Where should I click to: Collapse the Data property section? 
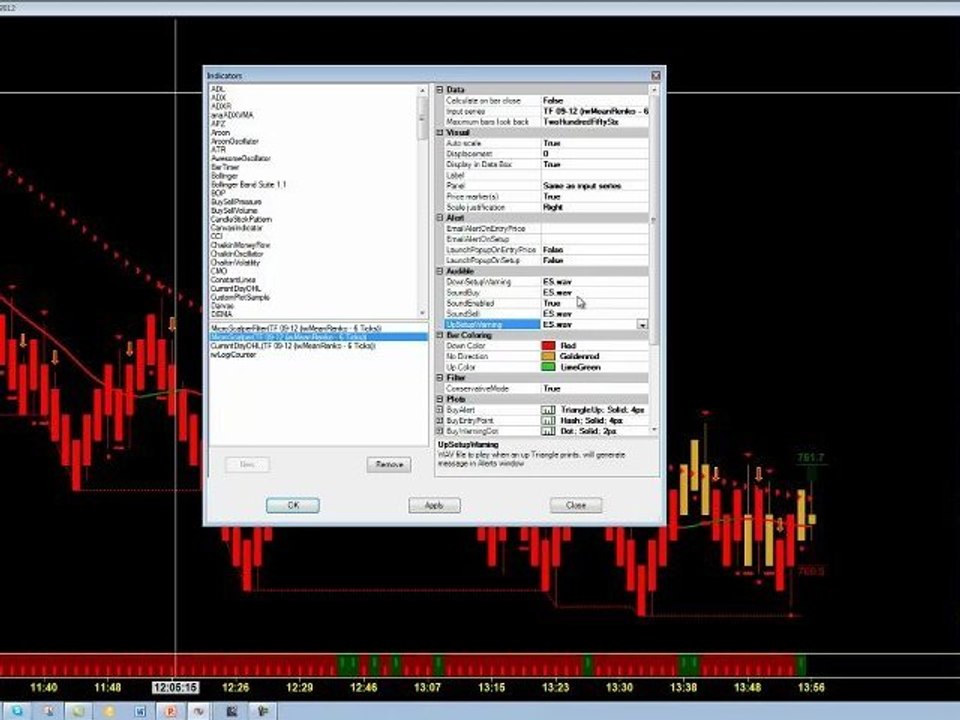439,89
